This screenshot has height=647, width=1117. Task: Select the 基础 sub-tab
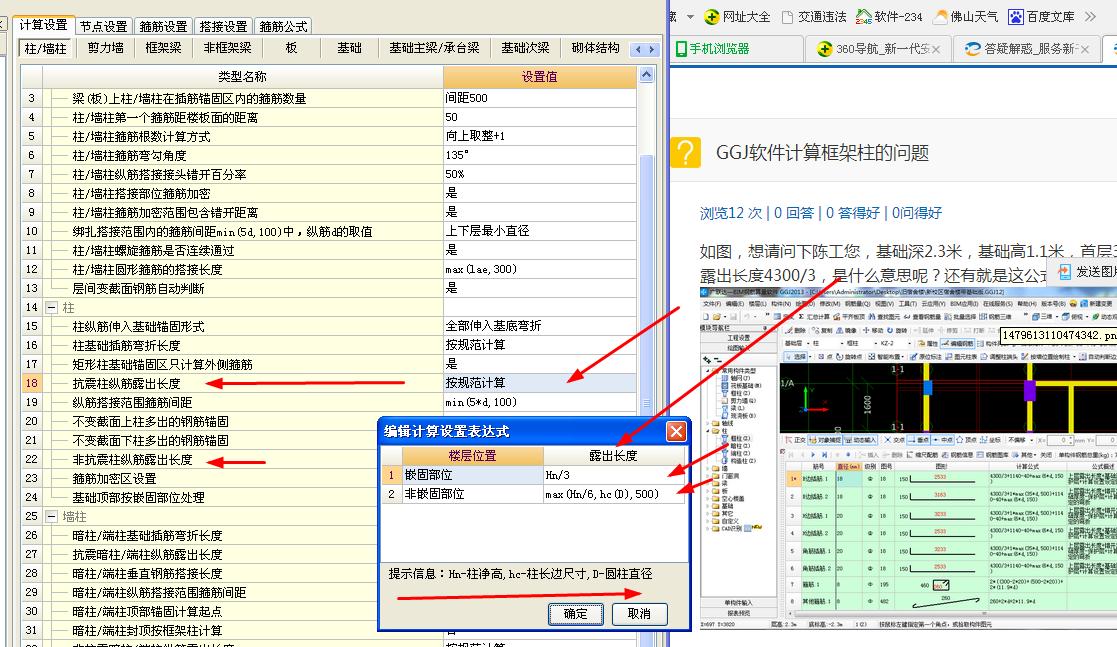(x=349, y=48)
